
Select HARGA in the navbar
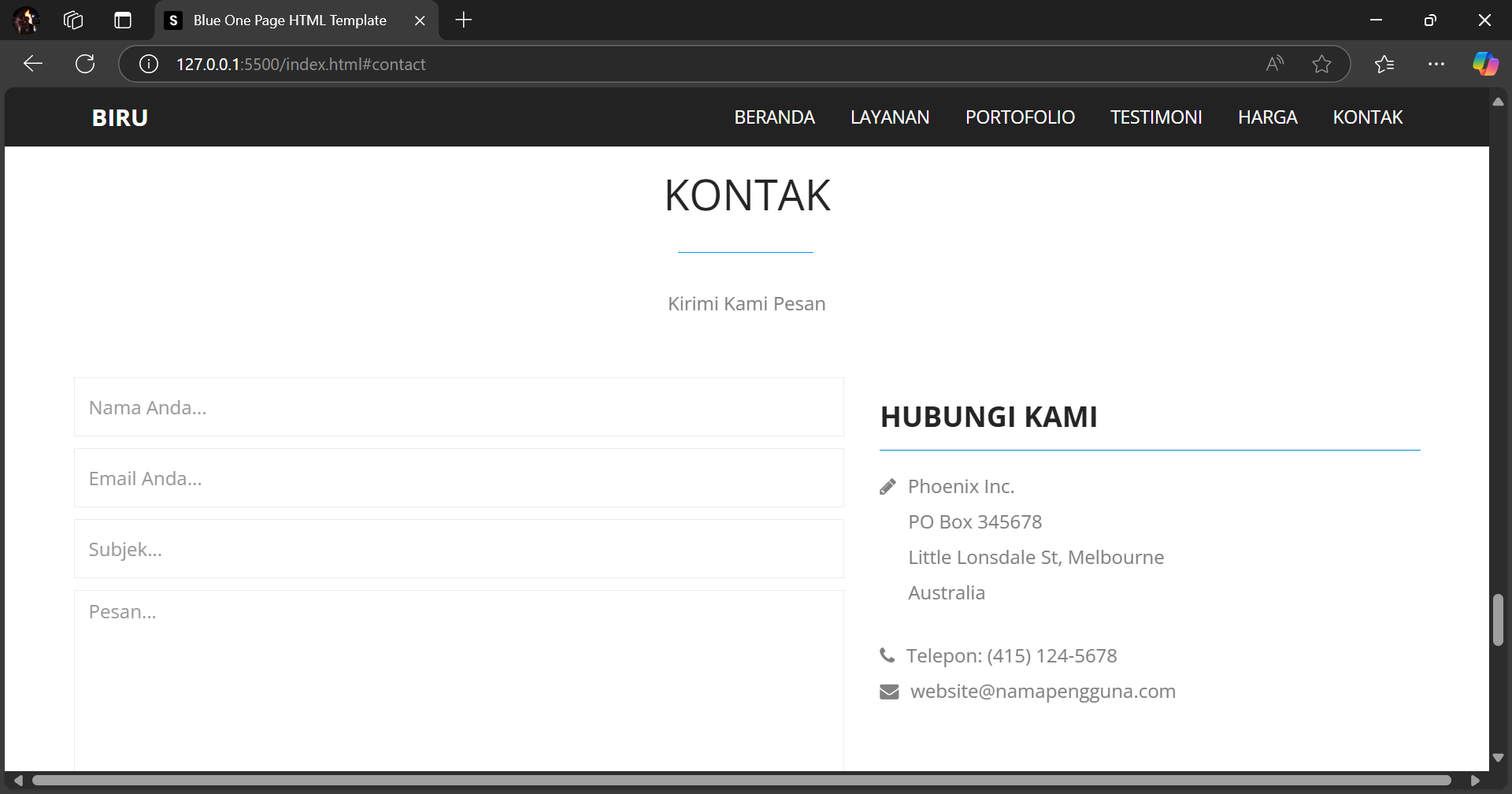click(1267, 117)
